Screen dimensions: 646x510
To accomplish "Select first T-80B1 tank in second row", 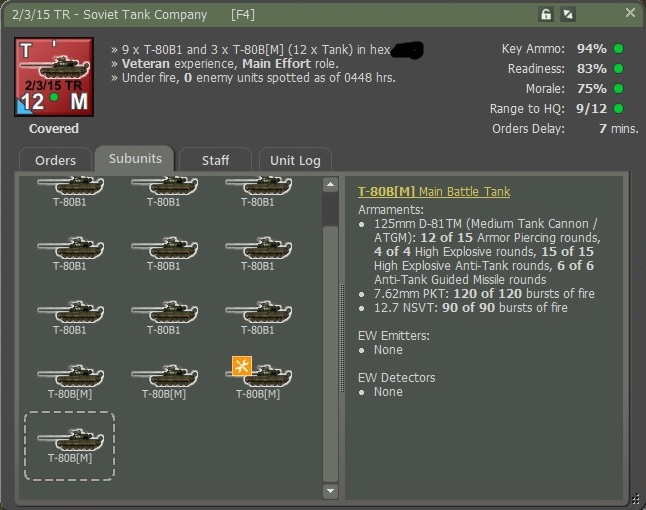I will click(x=70, y=254).
